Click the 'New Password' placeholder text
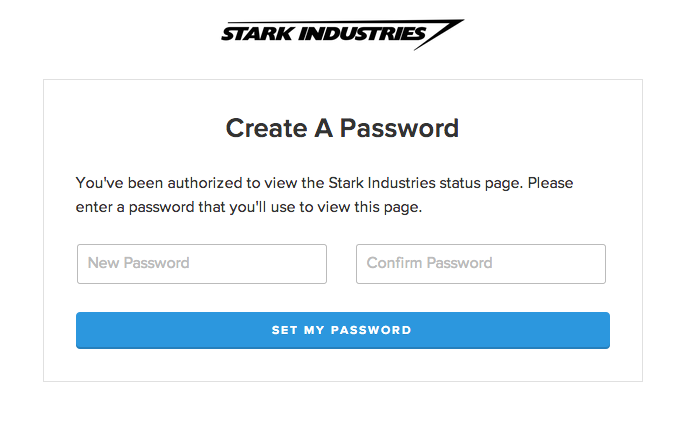The image size is (689, 441). click(x=138, y=263)
